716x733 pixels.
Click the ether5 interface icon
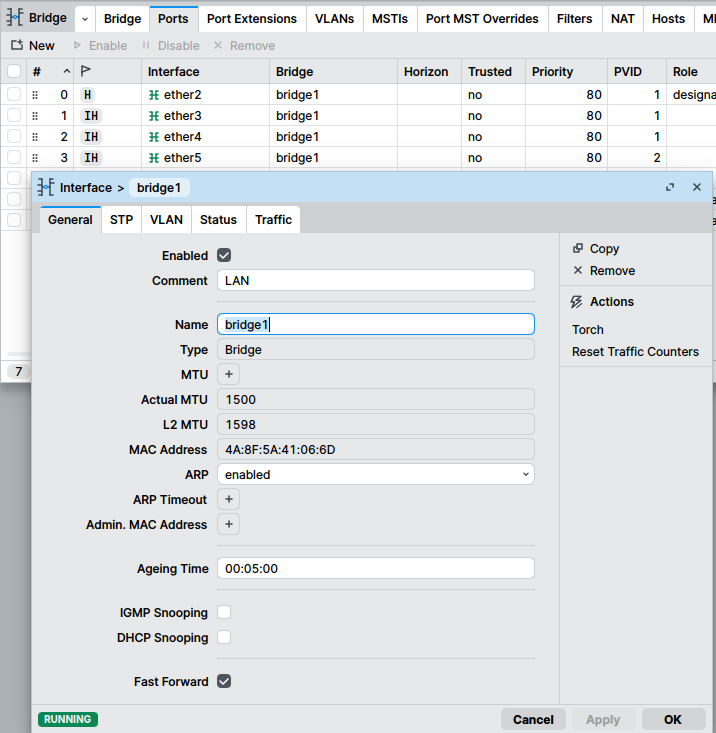pos(154,158)
